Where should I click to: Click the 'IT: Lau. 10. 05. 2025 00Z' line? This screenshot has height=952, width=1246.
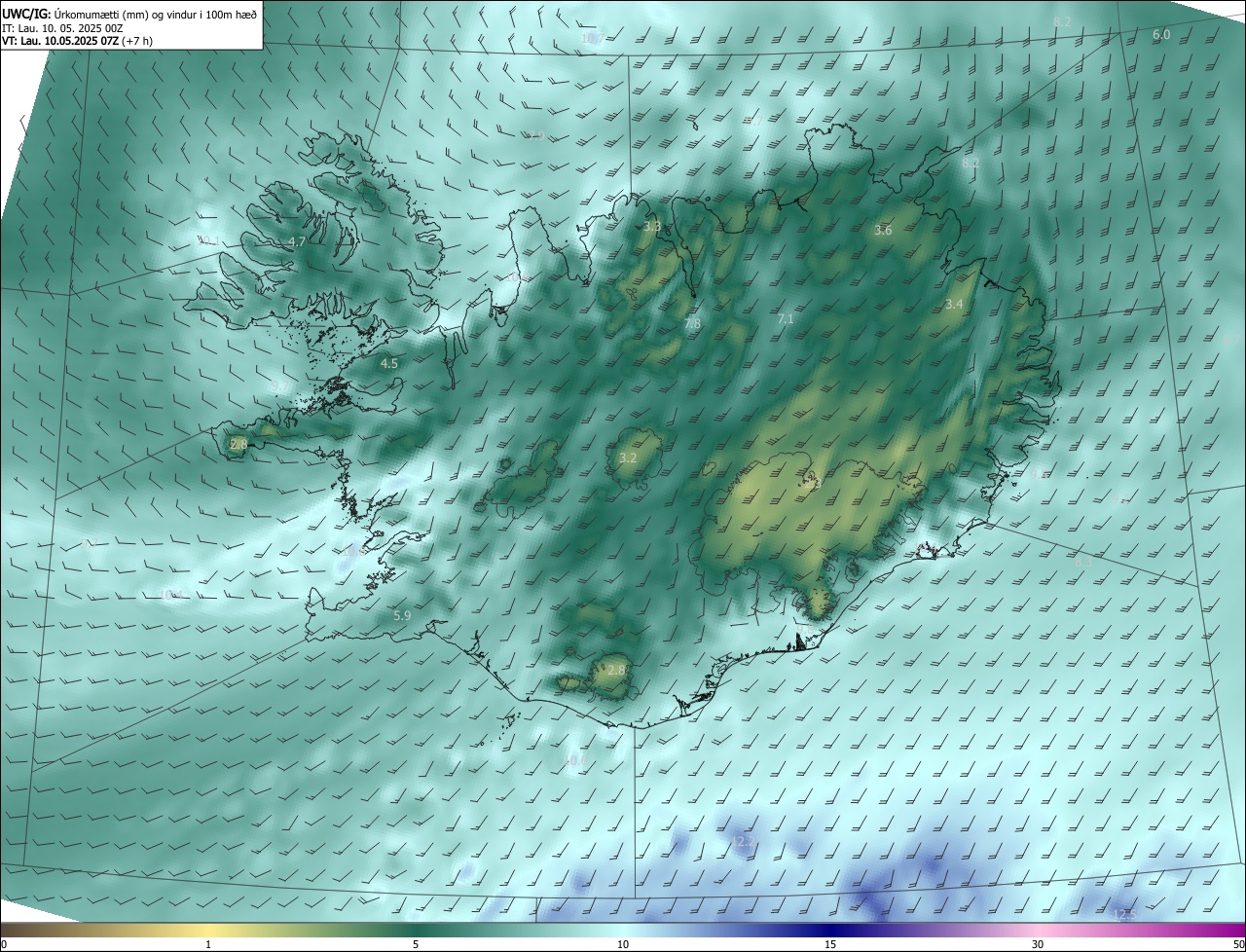pyautogui.click(x=62, y=28)
